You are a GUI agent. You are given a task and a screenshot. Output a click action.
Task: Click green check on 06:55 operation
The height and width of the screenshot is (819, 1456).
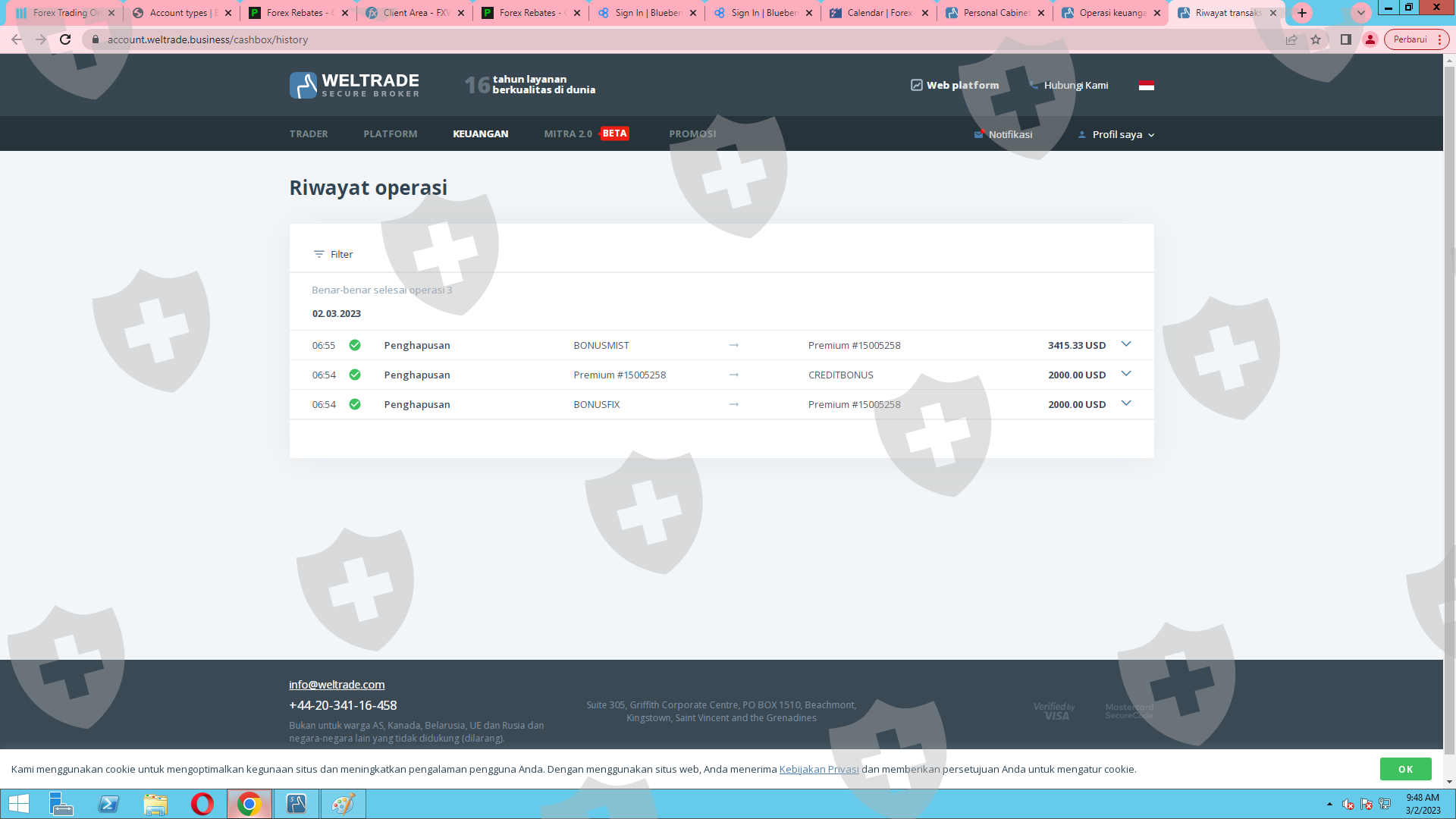(354, 345)
